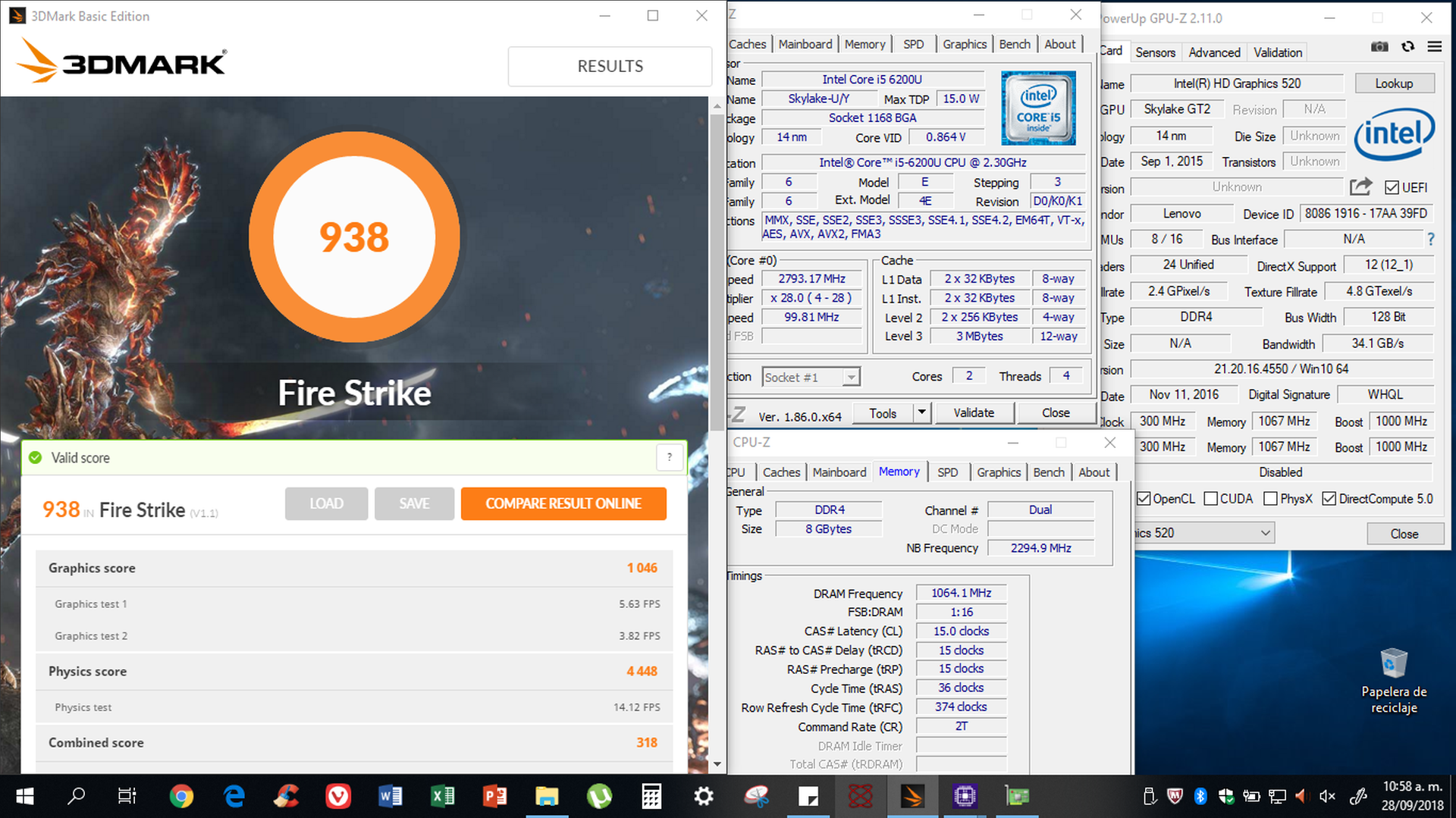Open Vivaldi browser from the taskbar
Screen dimensions: 1456x818
[x=338, y=796]
